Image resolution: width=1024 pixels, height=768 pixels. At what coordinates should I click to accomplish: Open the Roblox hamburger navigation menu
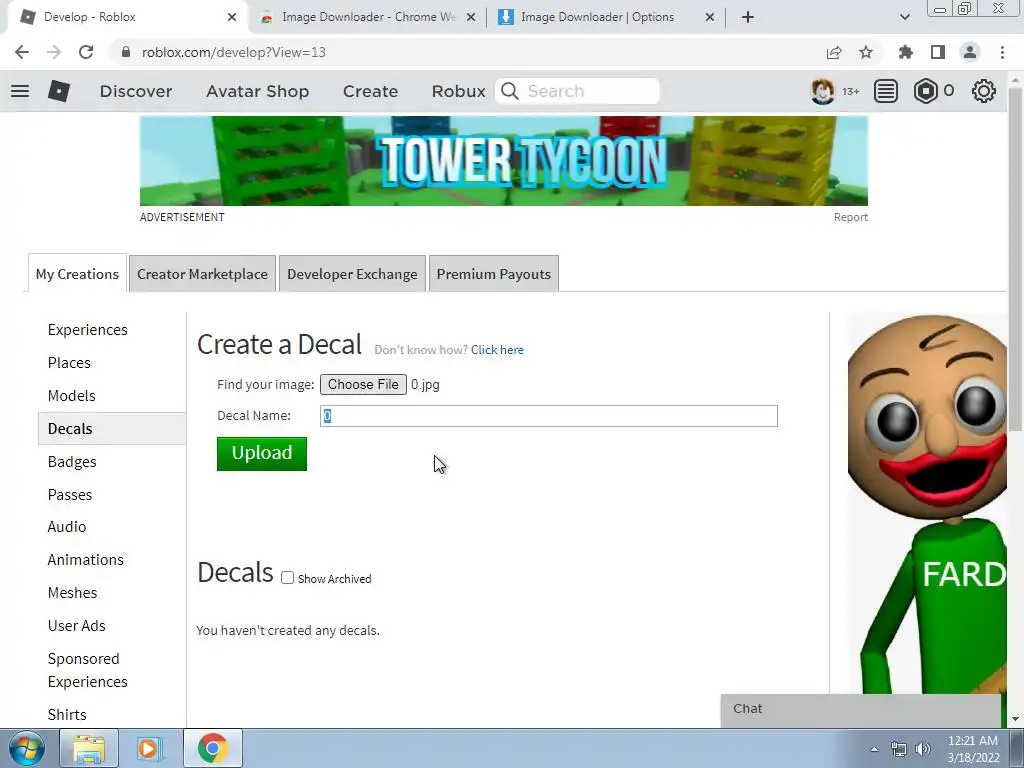tap(20, 91)
